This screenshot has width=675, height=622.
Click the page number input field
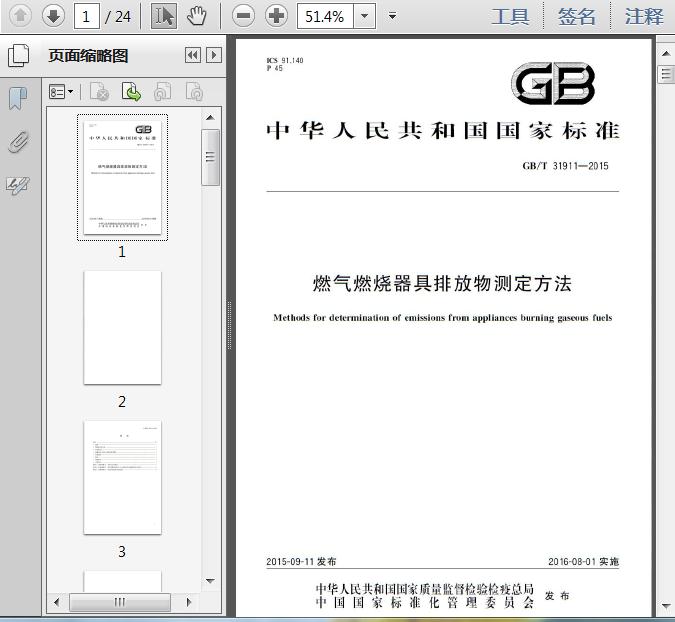87,17
